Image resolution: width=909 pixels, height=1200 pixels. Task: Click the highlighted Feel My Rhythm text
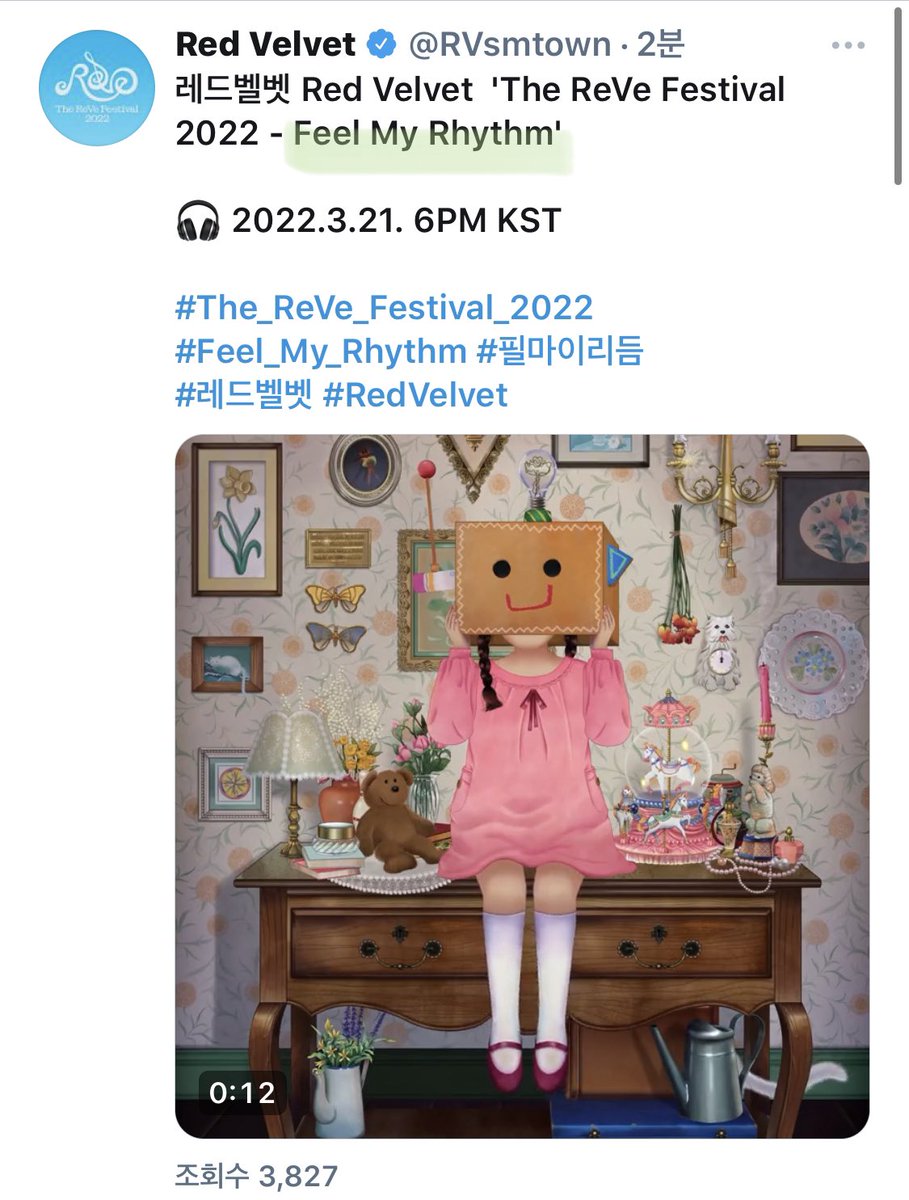point(425,134)
